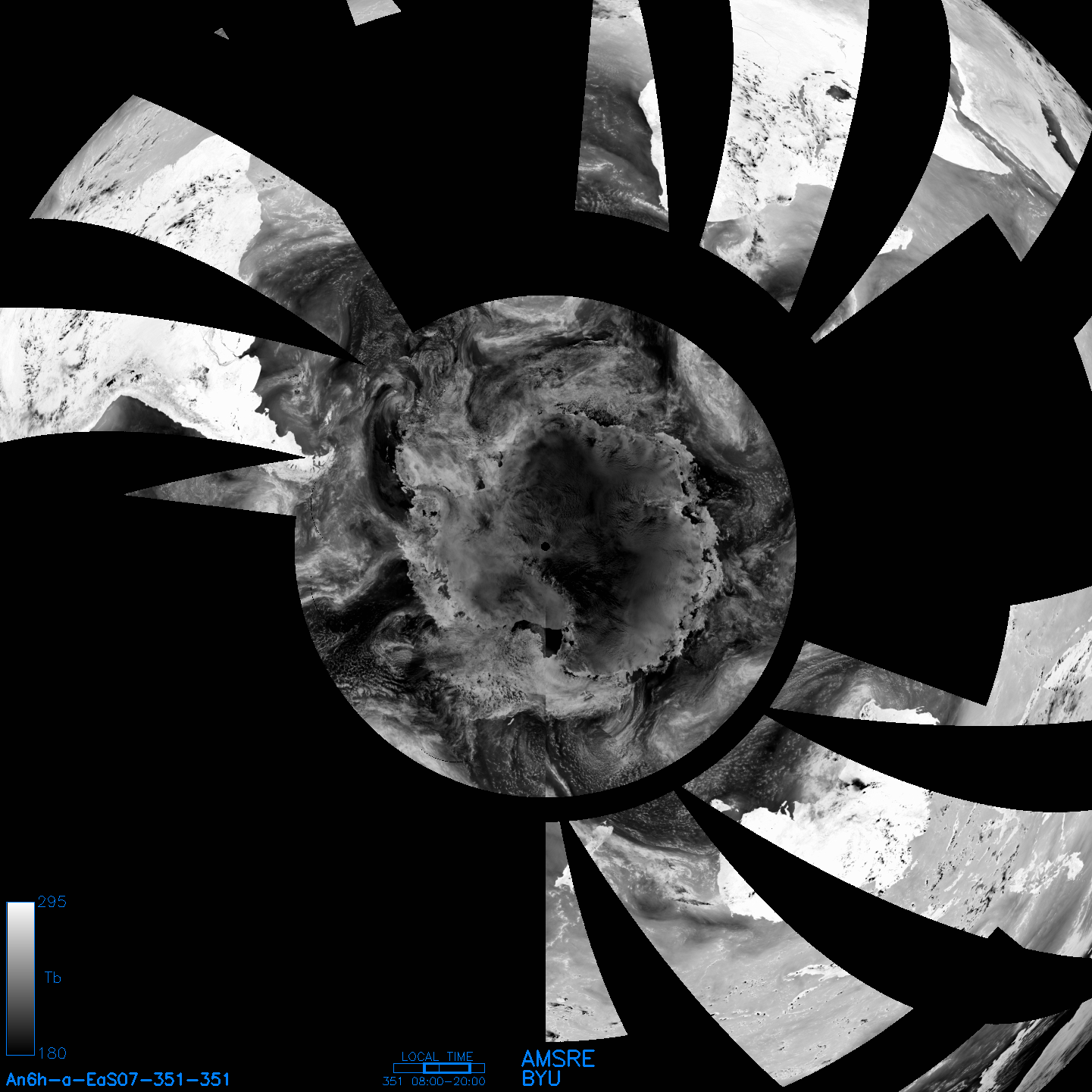Click the 295 maximum scale value
The height and width of the screenshot is (1092, 1092).
pos(52,902)
